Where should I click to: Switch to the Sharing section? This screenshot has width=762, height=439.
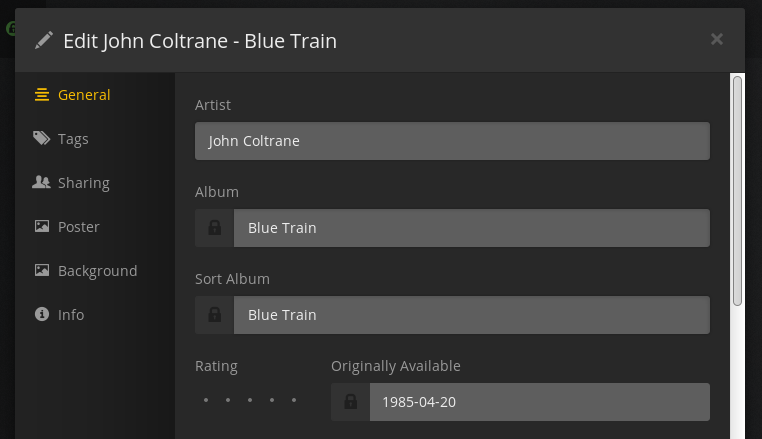coord(84,183)
